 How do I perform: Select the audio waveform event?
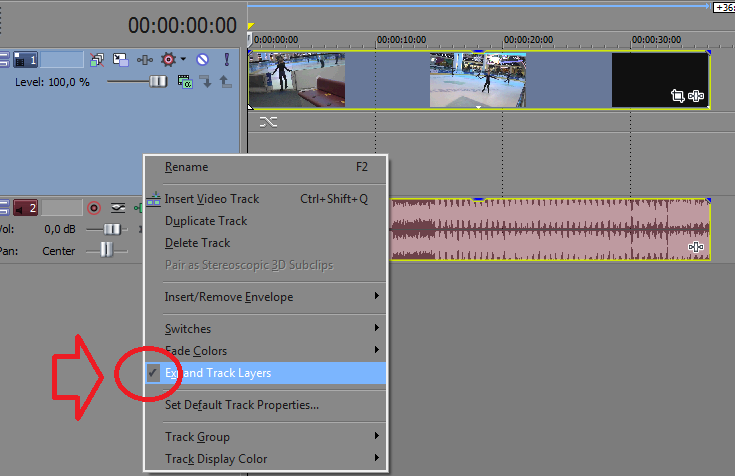[550, 229]
